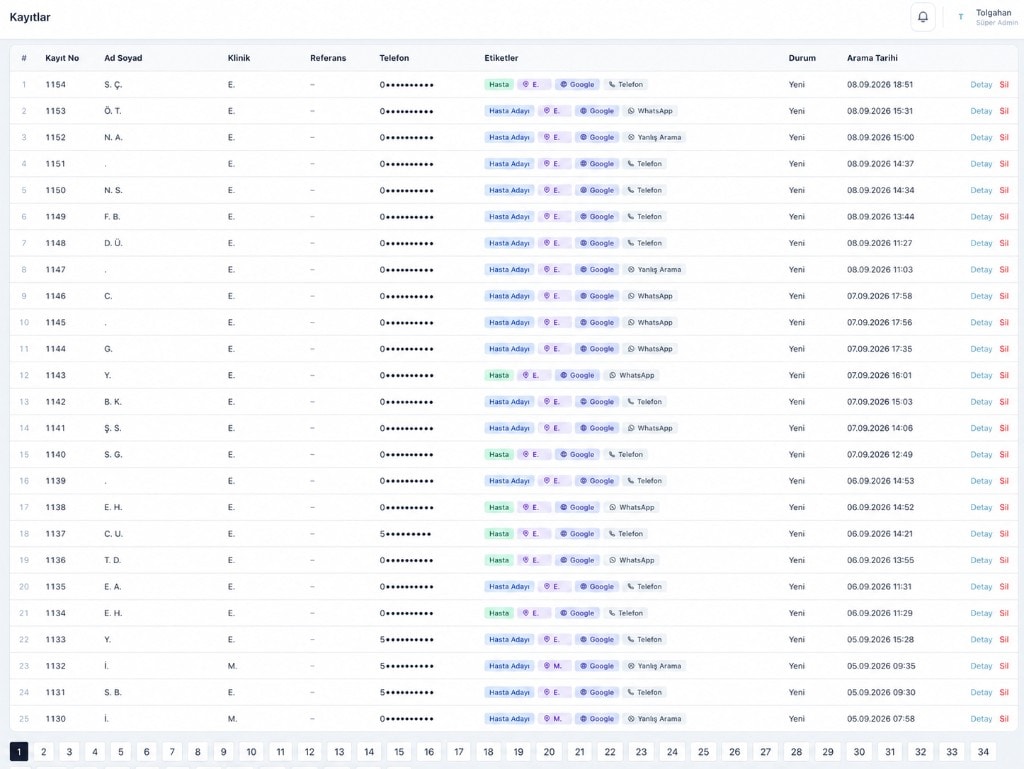This screenshot has height=769, width=1024.
Task: Click Hasta tag in record 1134
Action: coord(499,613)
